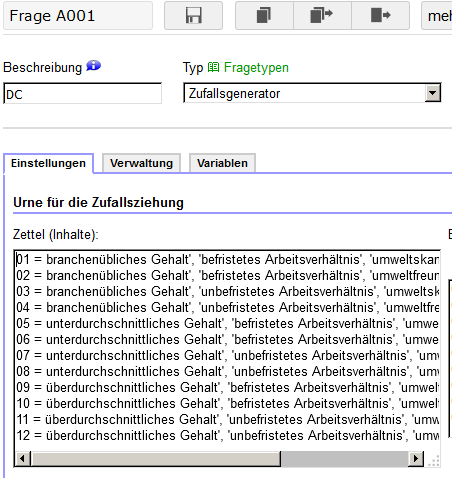The height and width of the screenshot is (478, 452).
Task: Click the dropdown arrow of Typ selector
Action: (432, 93)
